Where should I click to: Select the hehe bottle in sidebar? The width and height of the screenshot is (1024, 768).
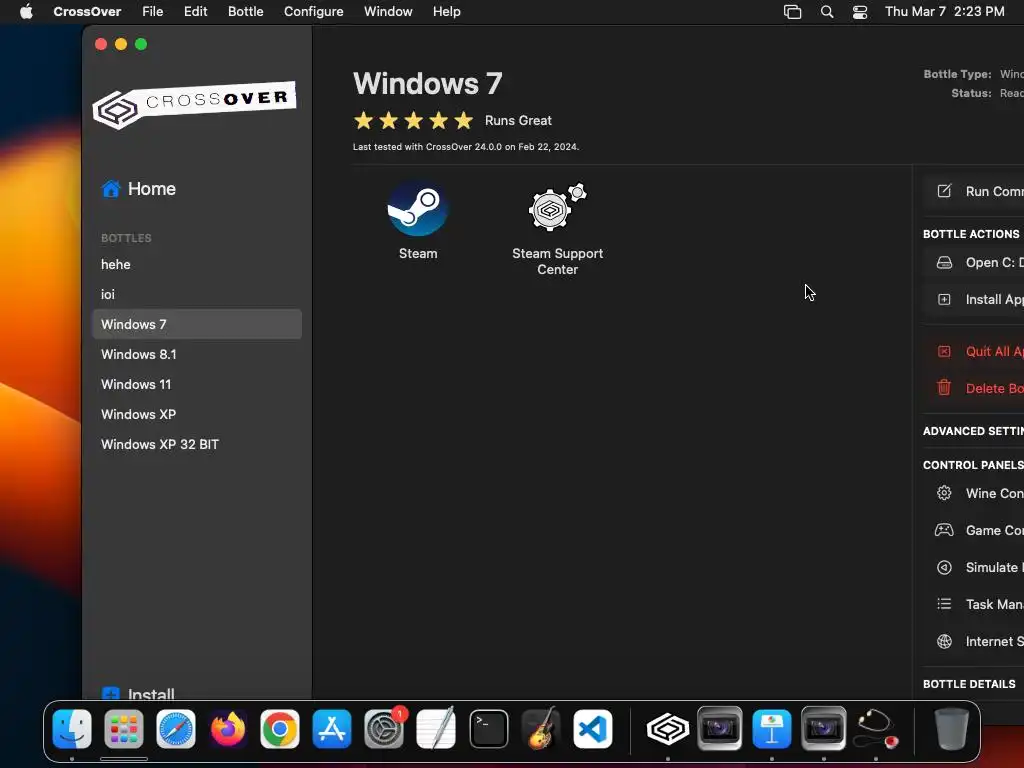point(197,264)
